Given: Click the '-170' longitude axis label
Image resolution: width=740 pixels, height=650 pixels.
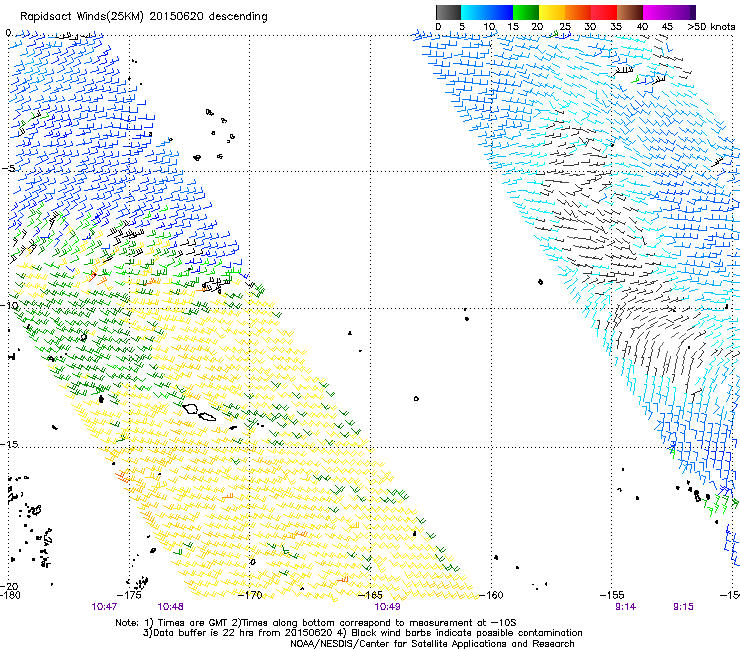Looking at the screenshot, I should click(250, 595).
